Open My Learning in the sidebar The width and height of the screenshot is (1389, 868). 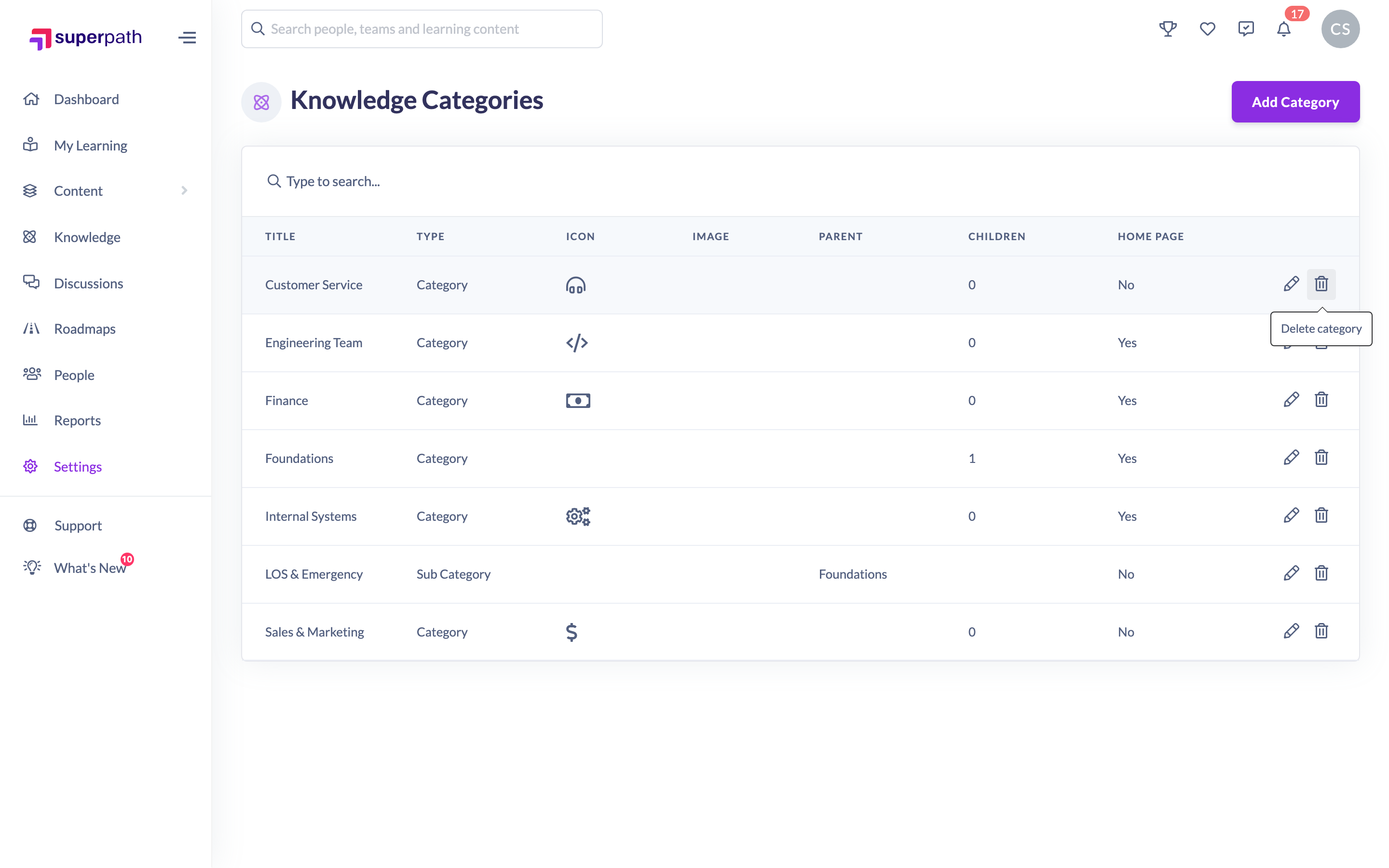click(90, 145)
